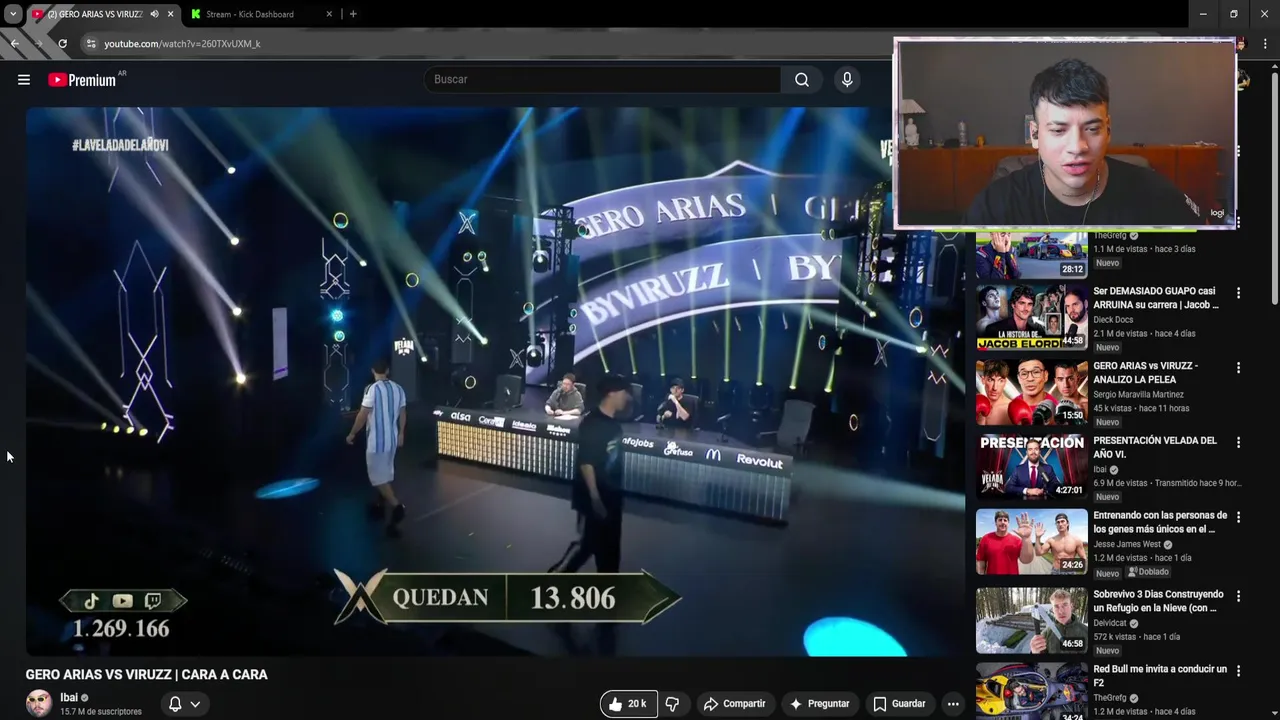The height and width of the screenshot is (720, 1280).
Task: Open channel Dieck Docs
Action: (x=1113, y=320)
